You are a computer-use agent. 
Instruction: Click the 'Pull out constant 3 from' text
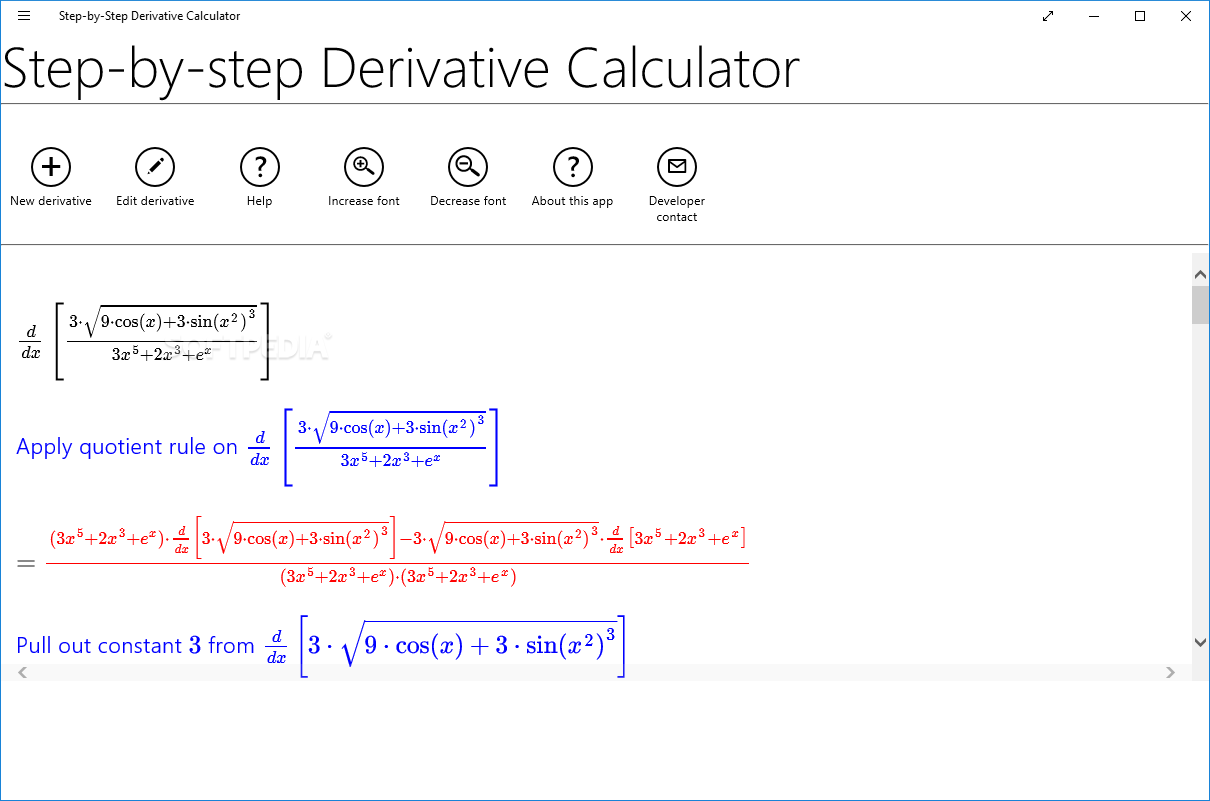(136, 646)
